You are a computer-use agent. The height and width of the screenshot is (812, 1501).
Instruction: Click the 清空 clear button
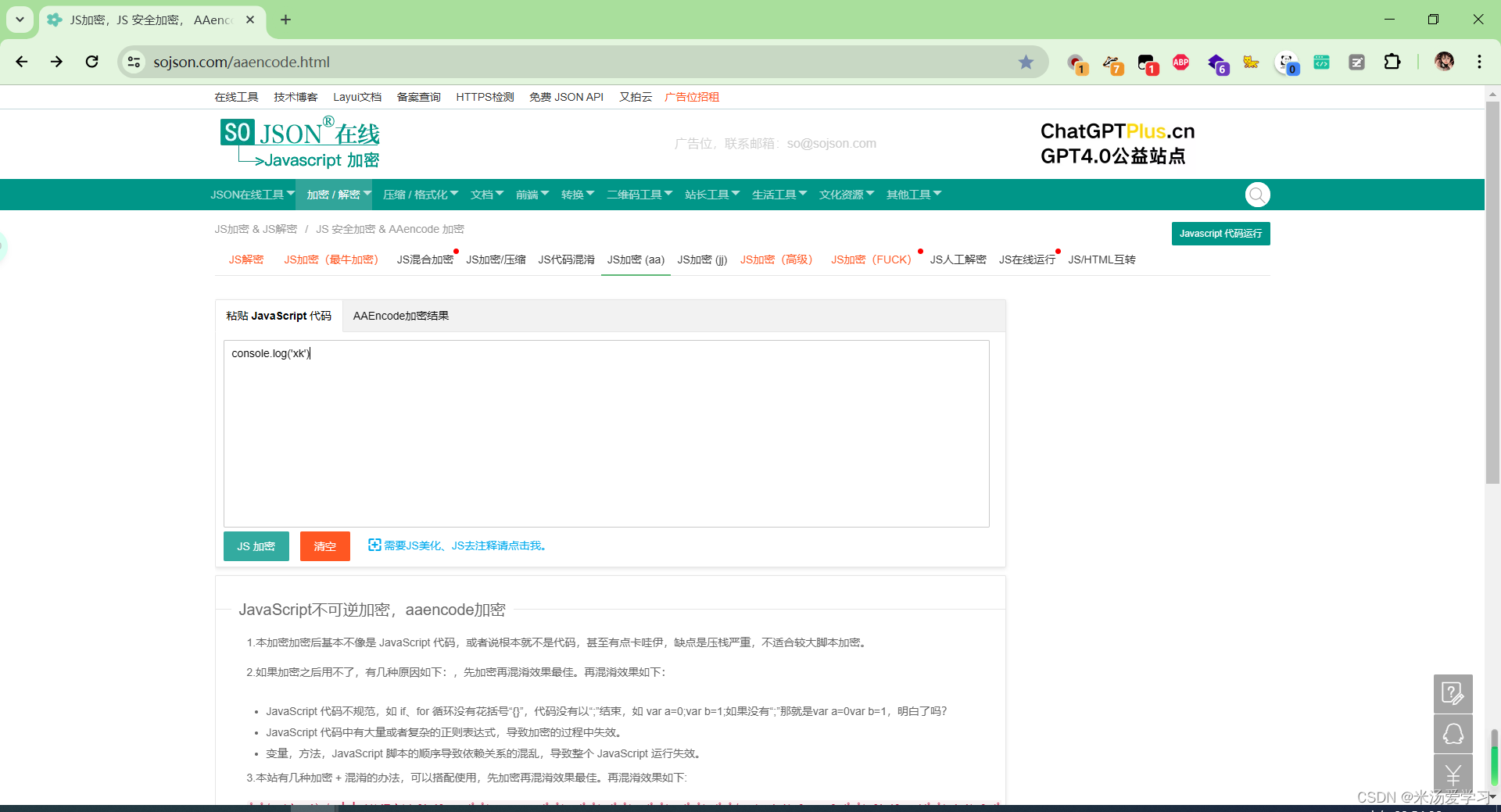(324, 546)
